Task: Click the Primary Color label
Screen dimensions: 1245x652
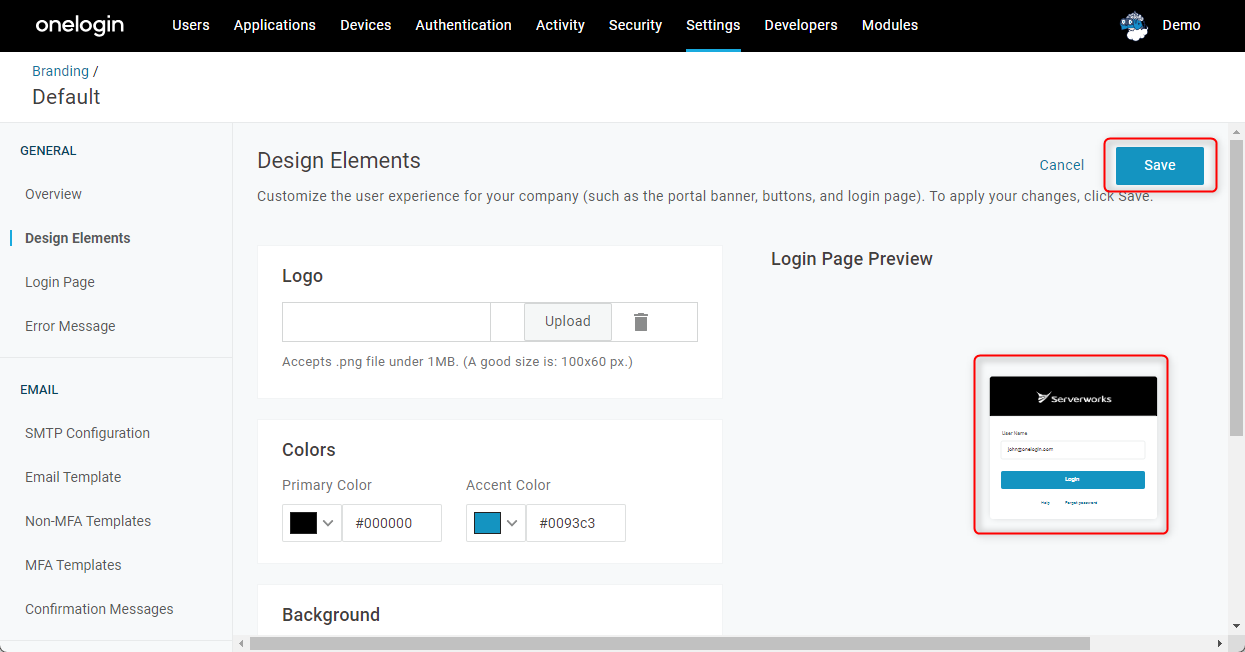Action: pos(327,485)
